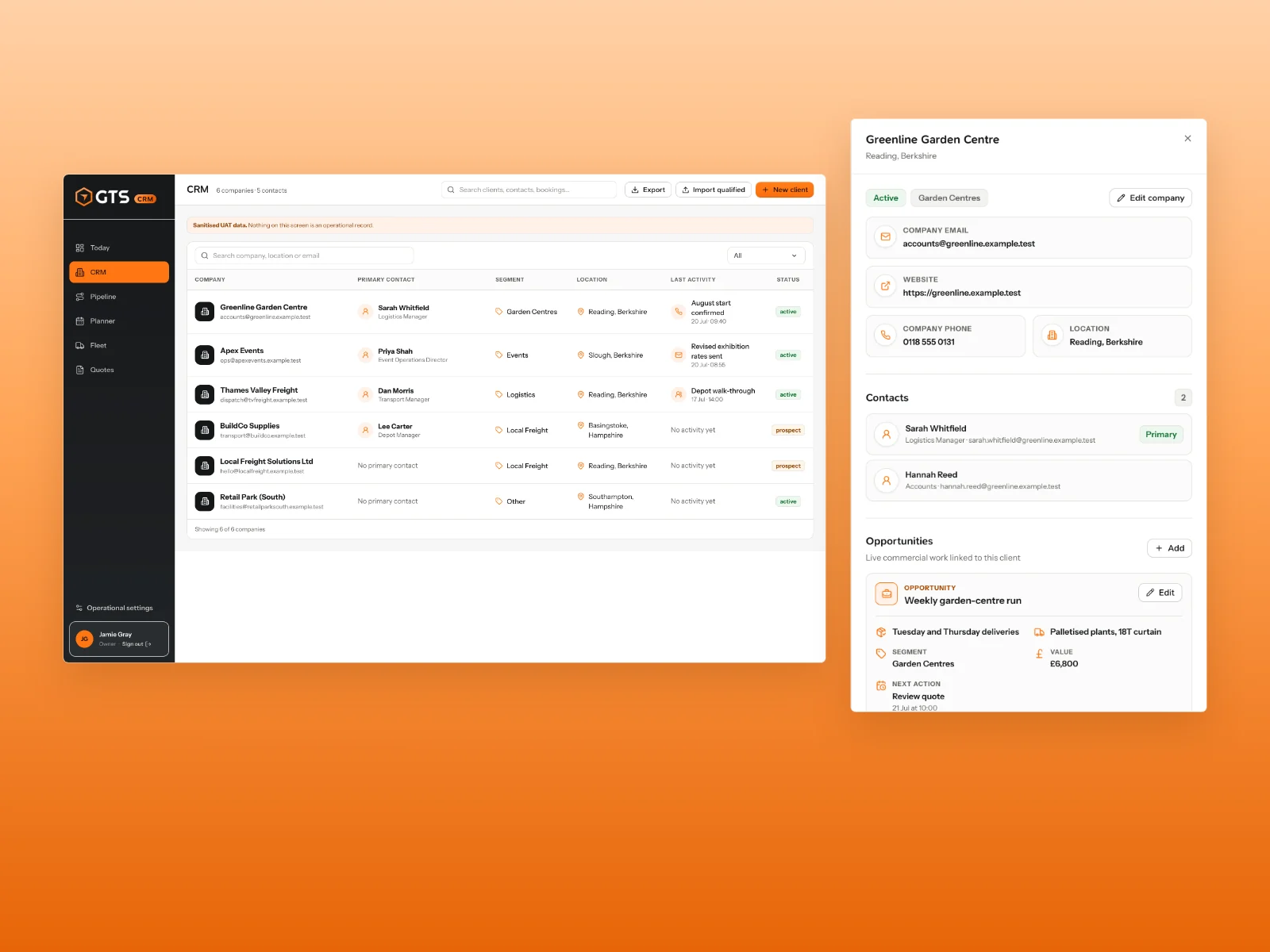Click the GTS CRM logo
This screenshot has height=952, width=1270.
115,197
